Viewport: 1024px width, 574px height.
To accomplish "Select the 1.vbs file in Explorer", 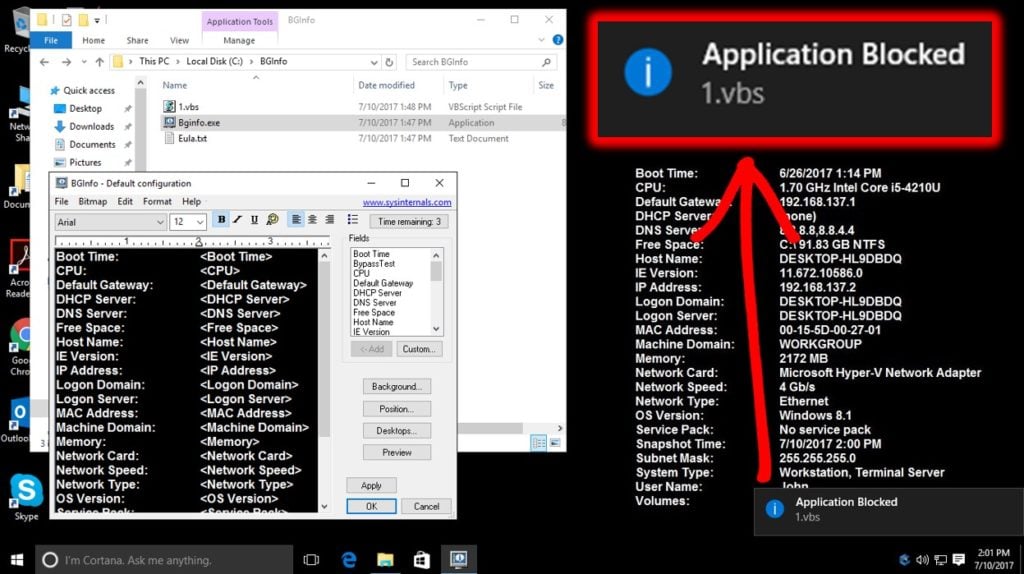I will point(189,106).
